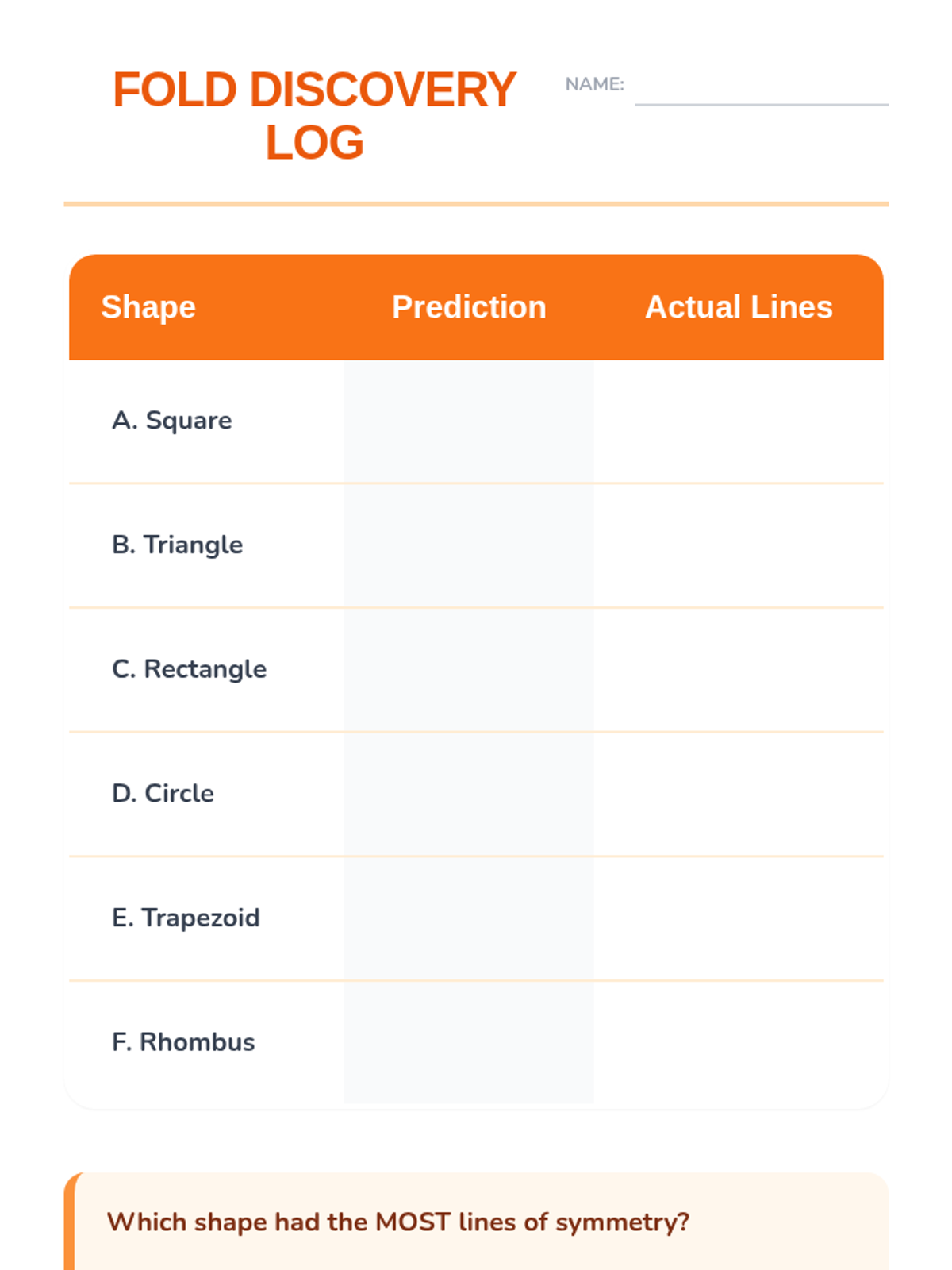Click the Fold Discovery Log title
The width and height of the screenshot is (952, 1270).
pos(314,116)
